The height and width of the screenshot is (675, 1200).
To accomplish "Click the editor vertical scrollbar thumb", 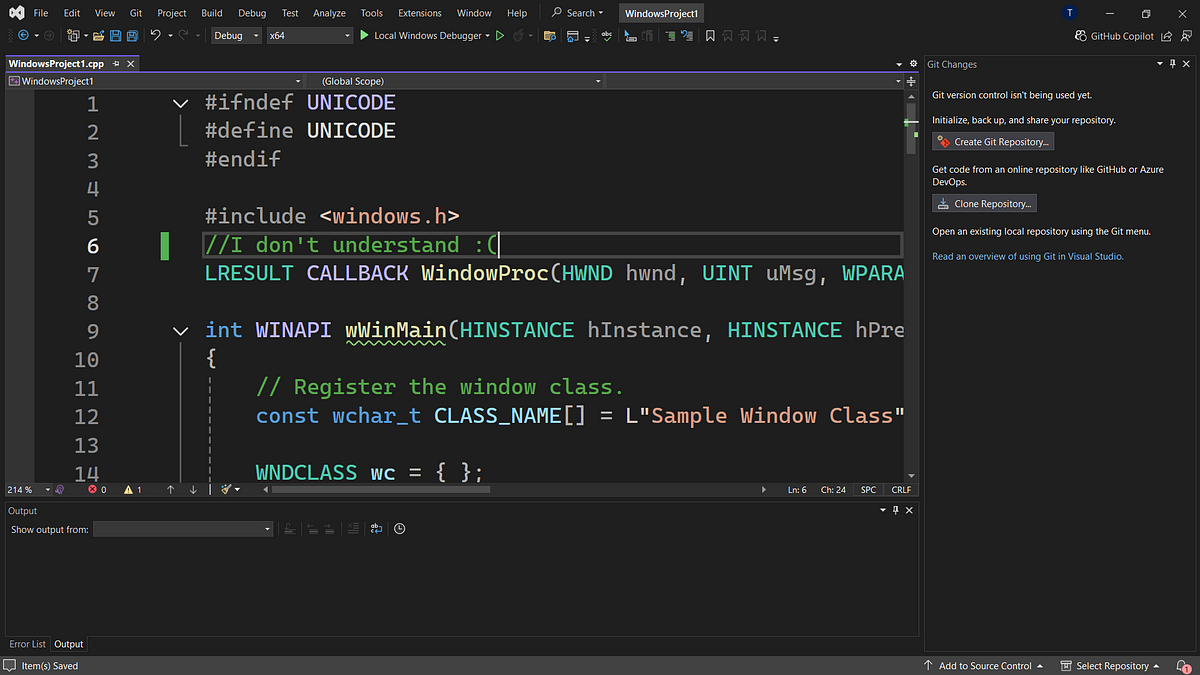I will point(911,129).
